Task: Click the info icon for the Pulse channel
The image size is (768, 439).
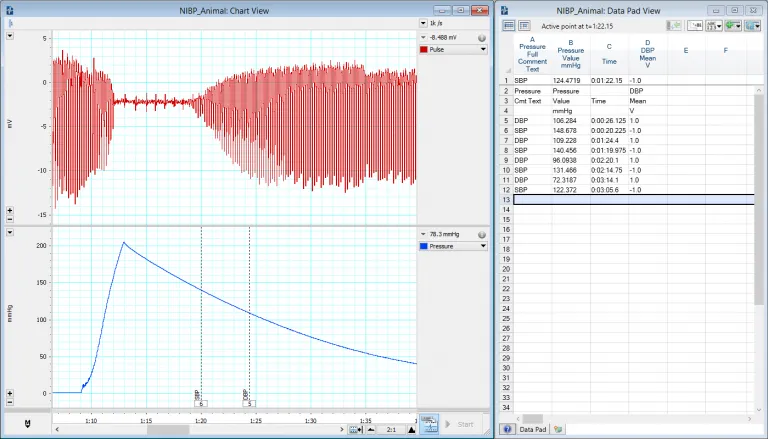Action: pyautogui.click(x=482, y=37)
